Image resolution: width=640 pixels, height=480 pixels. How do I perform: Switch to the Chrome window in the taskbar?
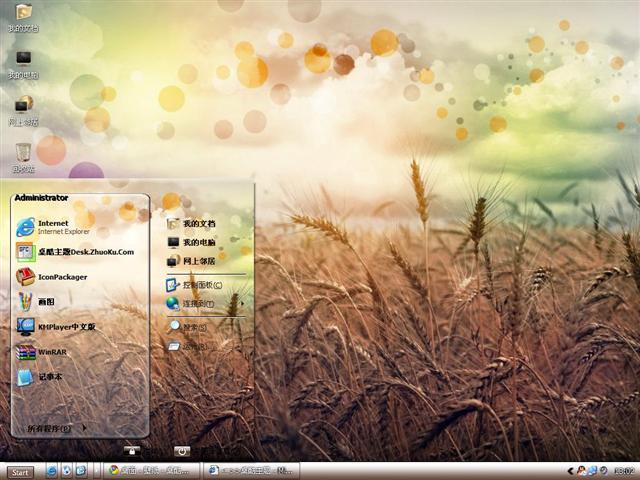[x=150, y=470]
